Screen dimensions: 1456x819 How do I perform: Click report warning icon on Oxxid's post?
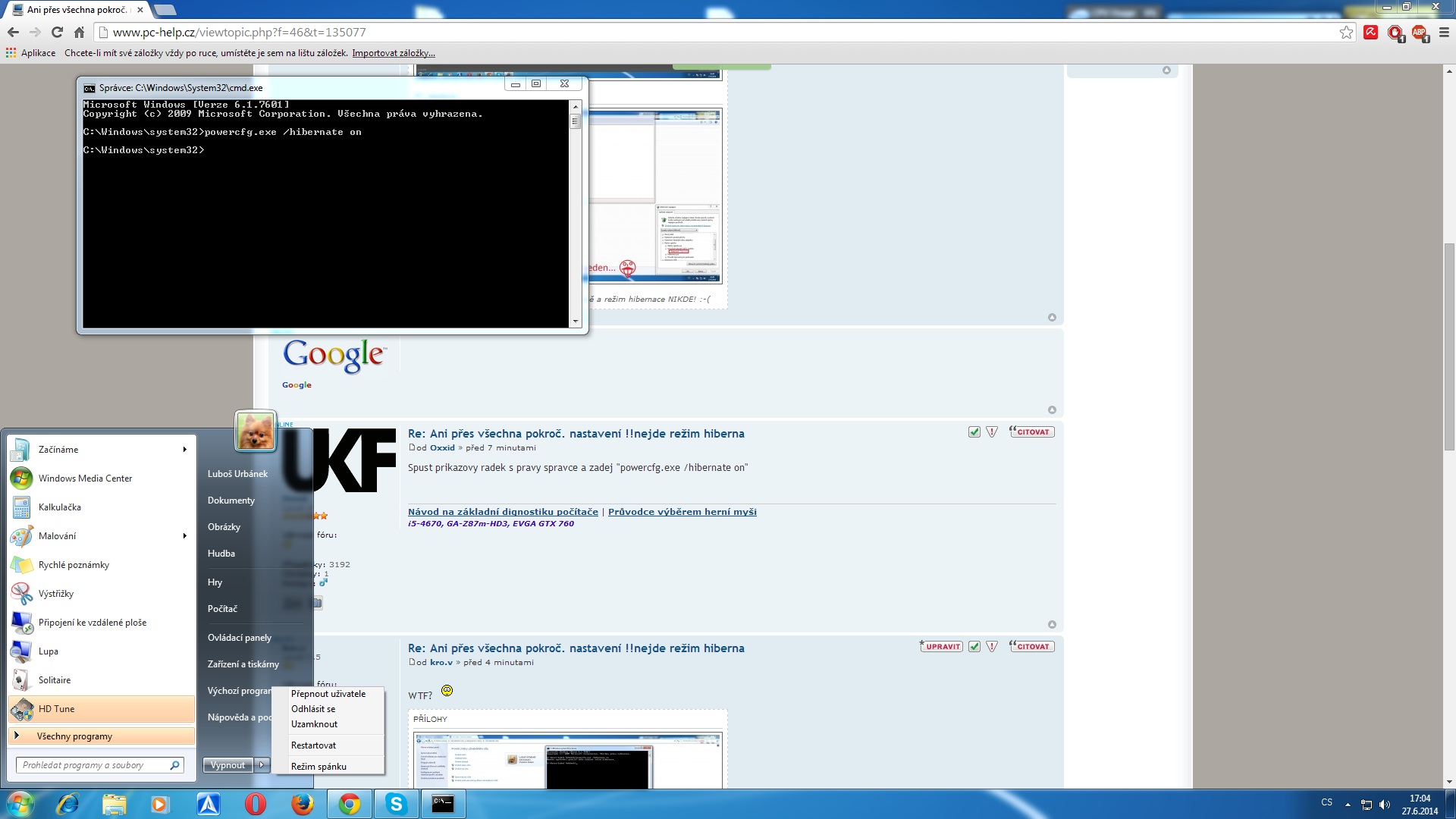coord(992,432)
